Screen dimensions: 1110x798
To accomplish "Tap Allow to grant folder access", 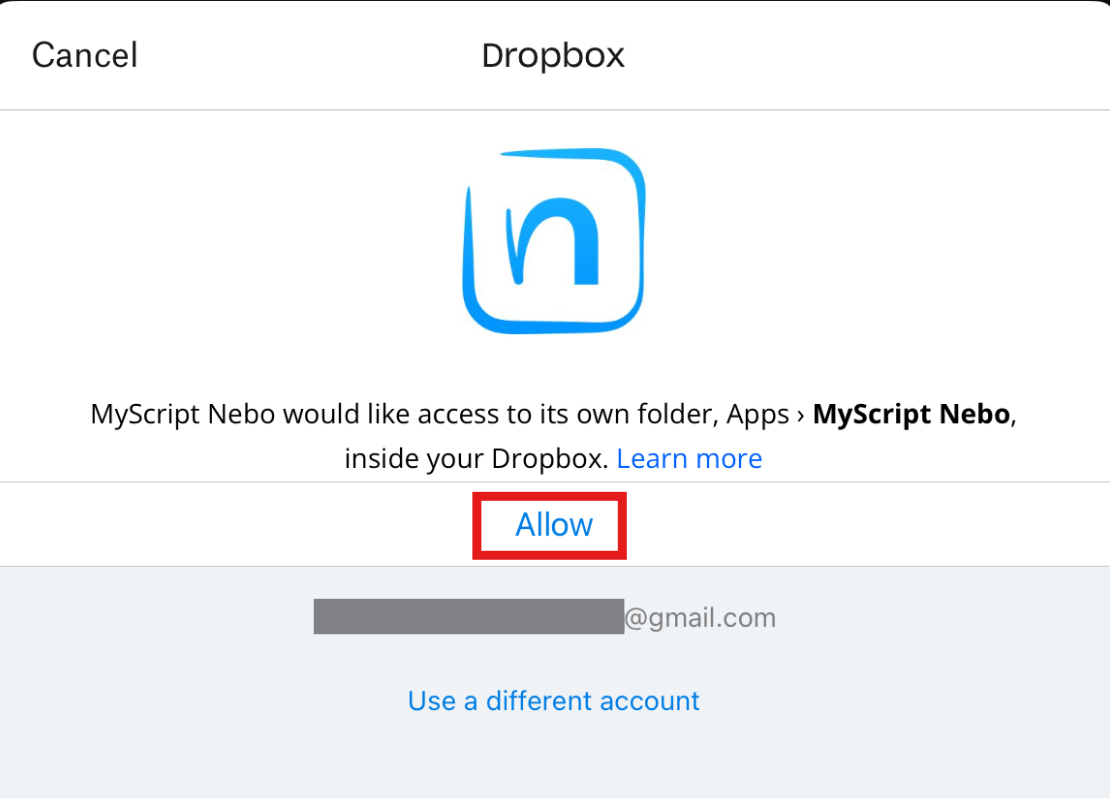I will click(554, 525).
